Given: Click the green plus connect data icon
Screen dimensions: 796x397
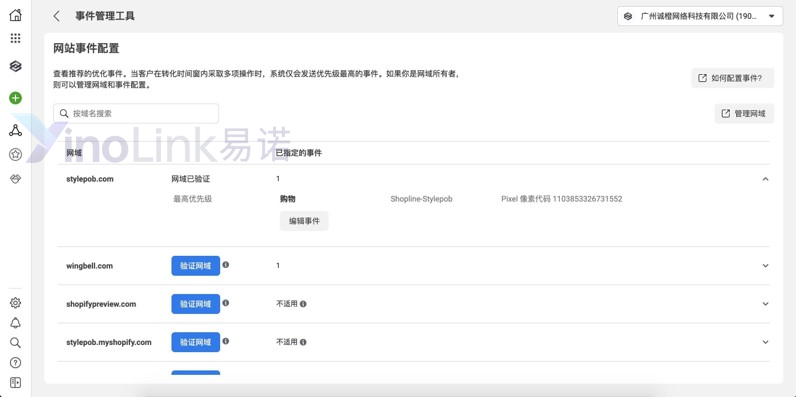Looking at the screenshot, I should tap(15, 98).
